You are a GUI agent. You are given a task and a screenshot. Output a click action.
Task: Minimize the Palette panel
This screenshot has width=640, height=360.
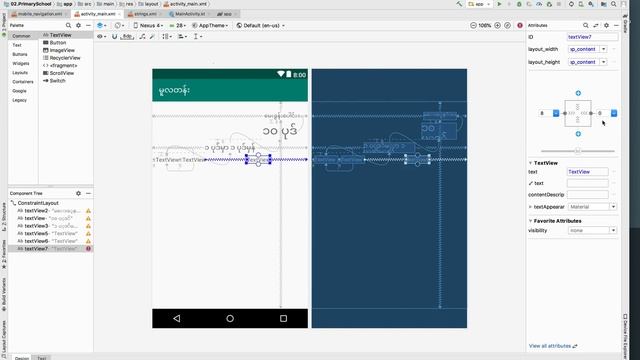tap(88, 25)
